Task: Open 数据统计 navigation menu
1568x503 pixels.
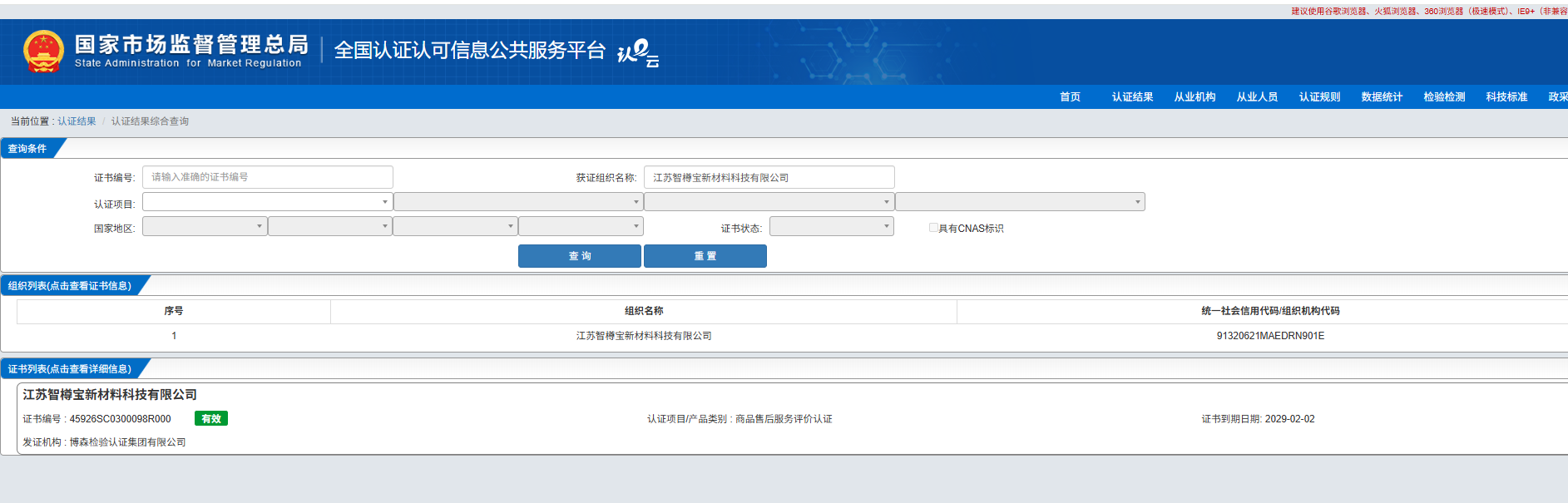Action: tap(1382, 97)
